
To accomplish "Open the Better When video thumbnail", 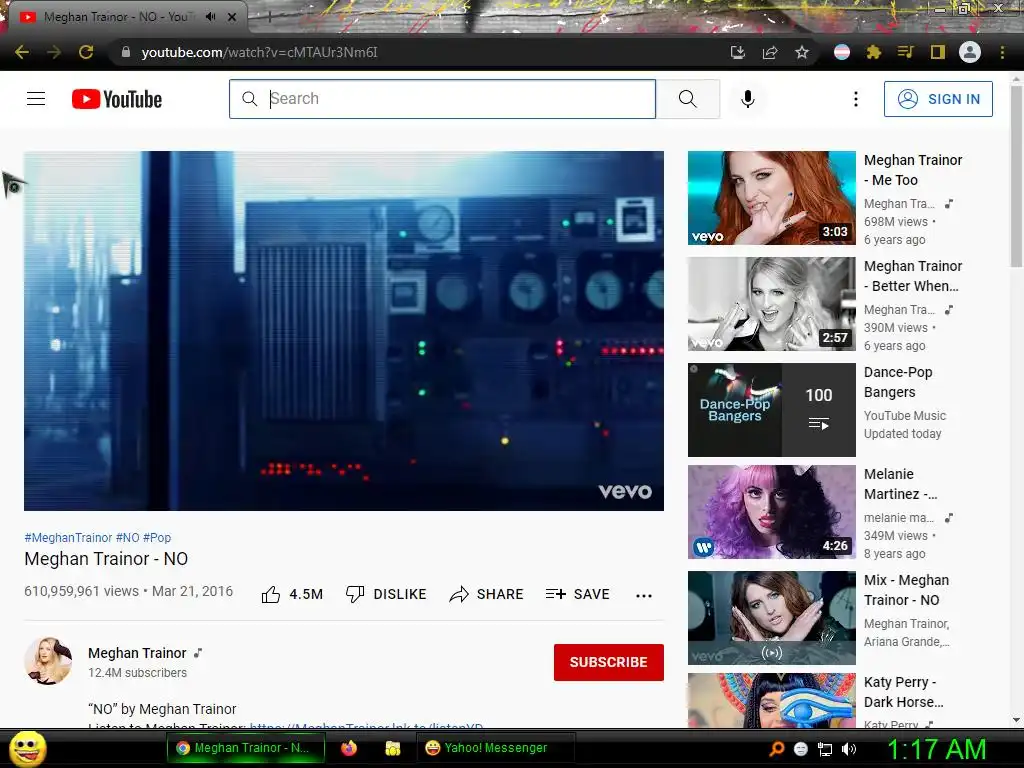I will (771, 304).
